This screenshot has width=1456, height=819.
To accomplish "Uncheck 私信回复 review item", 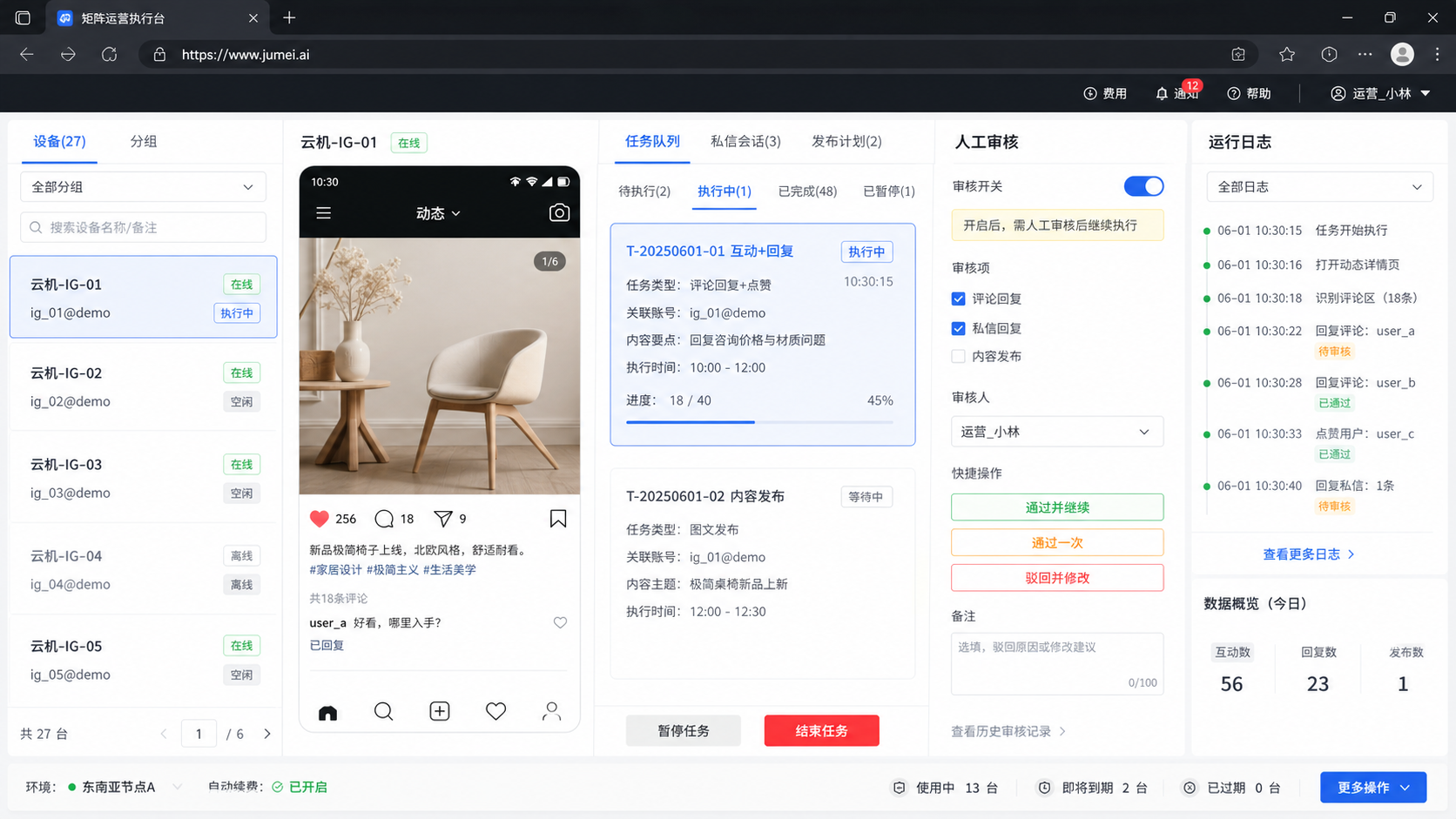I will coord(958,328).
